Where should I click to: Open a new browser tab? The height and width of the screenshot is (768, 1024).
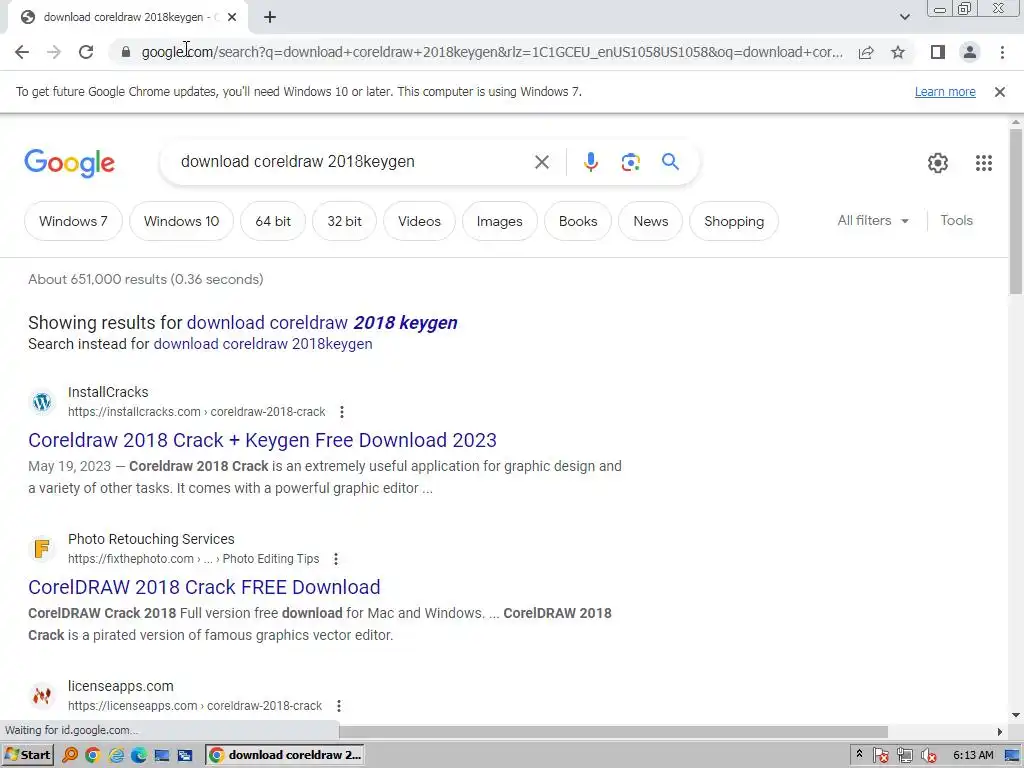coord(270,17)
